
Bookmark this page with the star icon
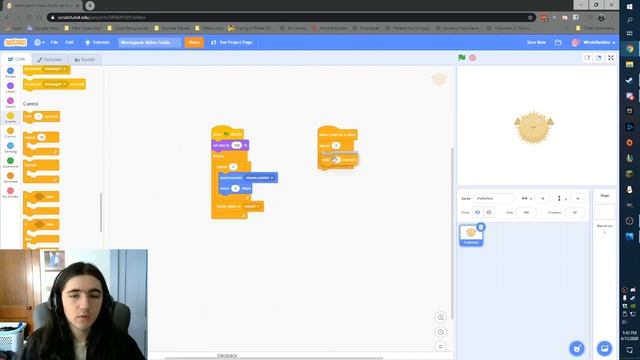(530, 18)
